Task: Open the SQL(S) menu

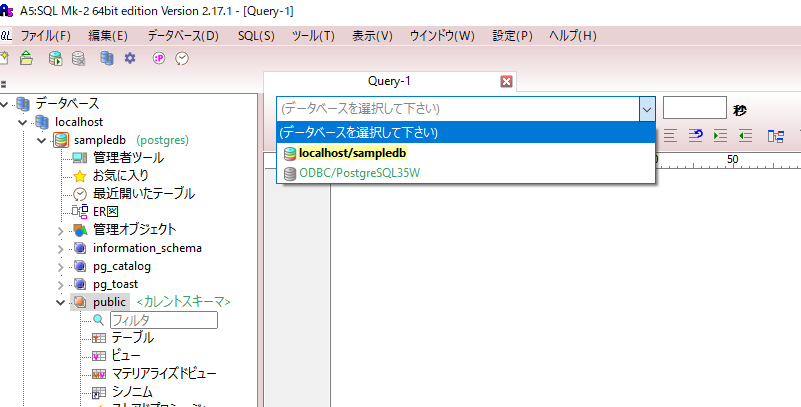Action: [256, 36]
